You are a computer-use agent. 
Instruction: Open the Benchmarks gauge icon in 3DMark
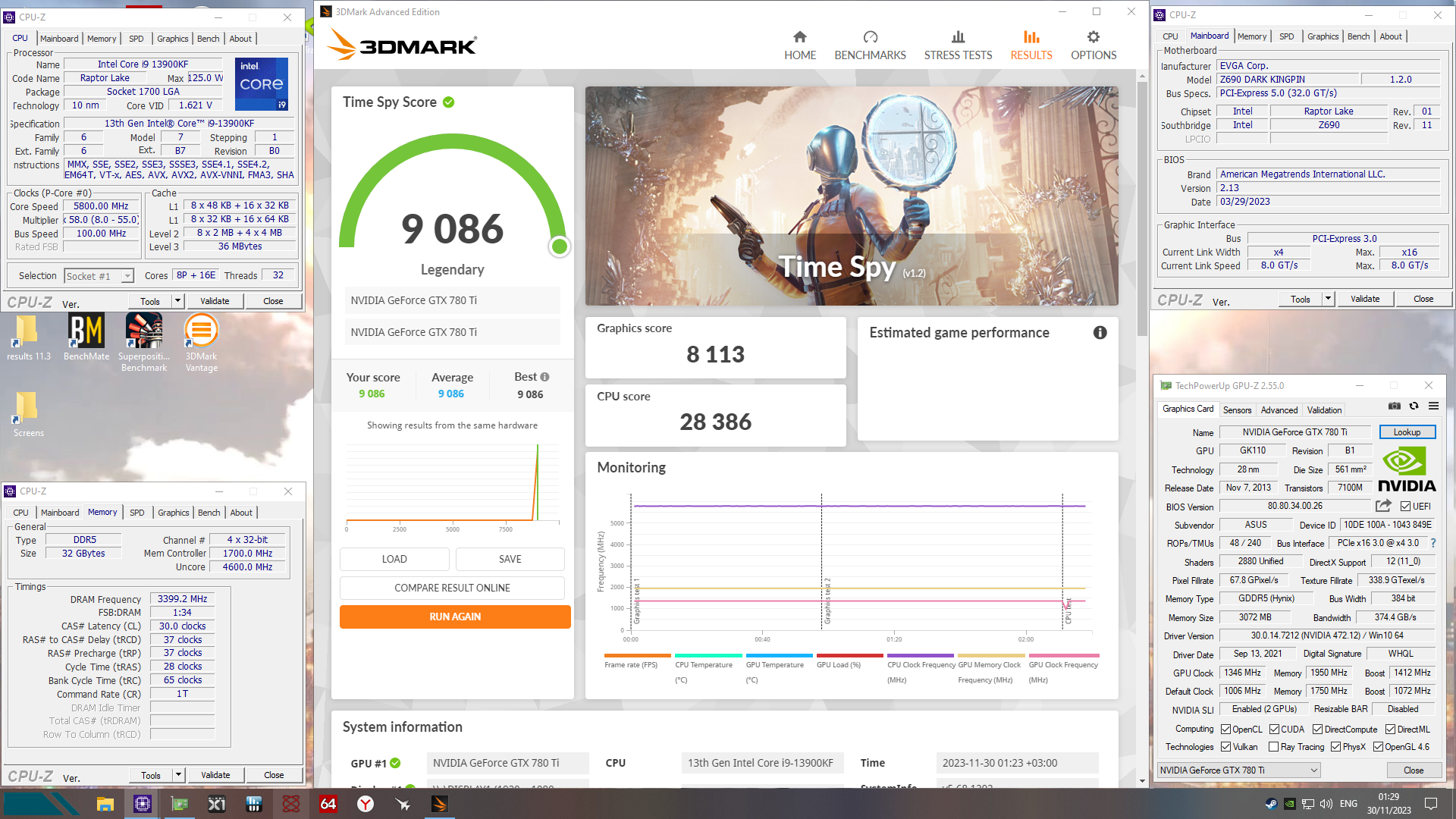click(870, 37)
